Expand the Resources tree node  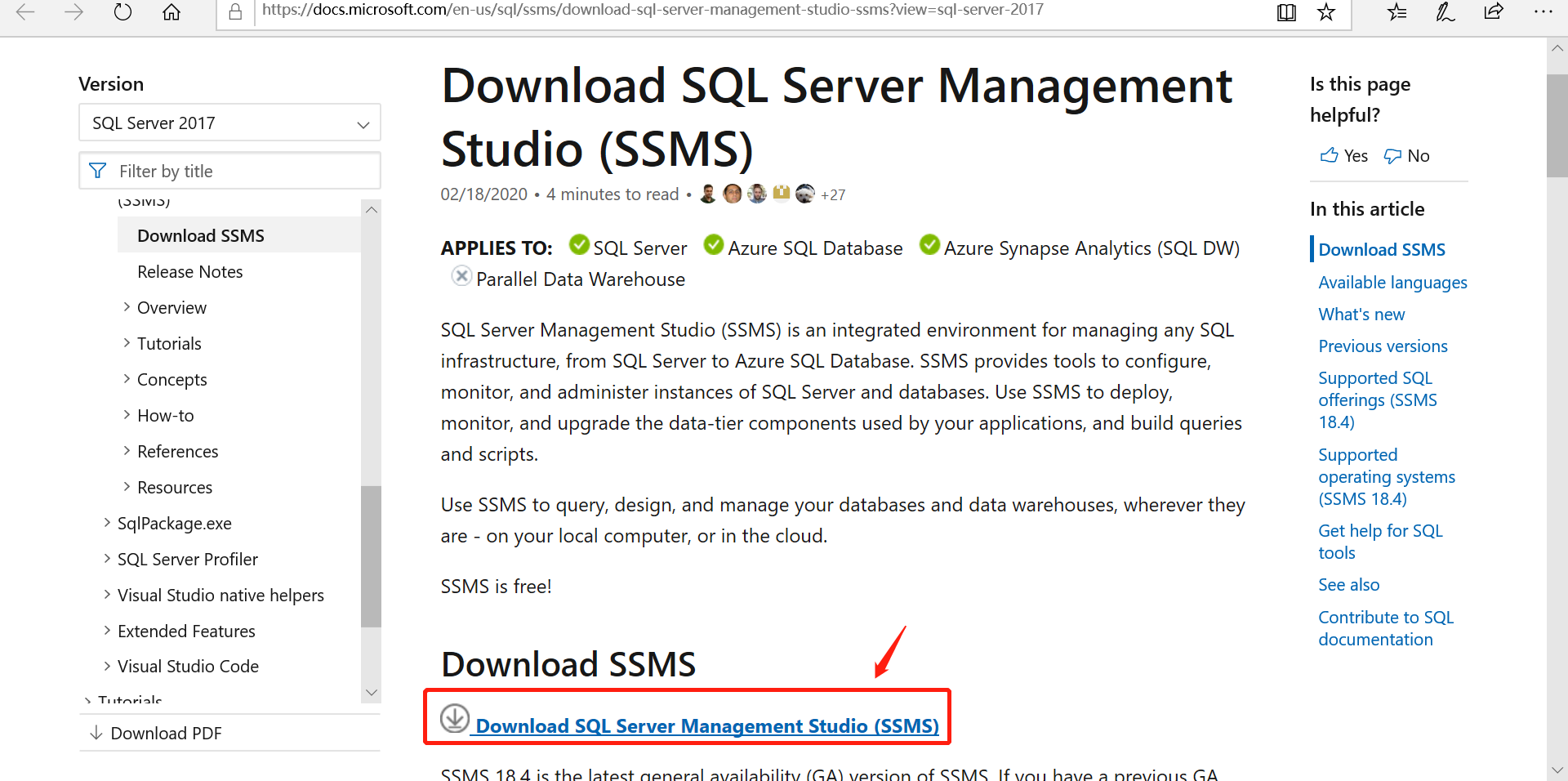pos(127,487)
